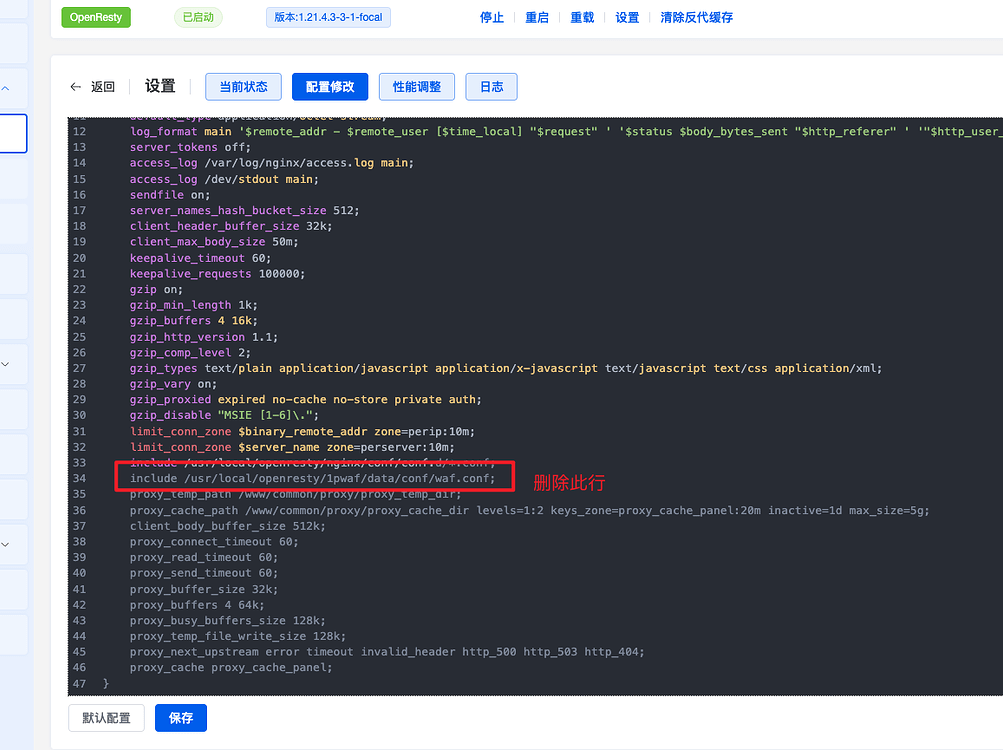This screenshot has height=750, width=1003.
Task: Switch to the 当前状态 tab
Action: [242, 86]
